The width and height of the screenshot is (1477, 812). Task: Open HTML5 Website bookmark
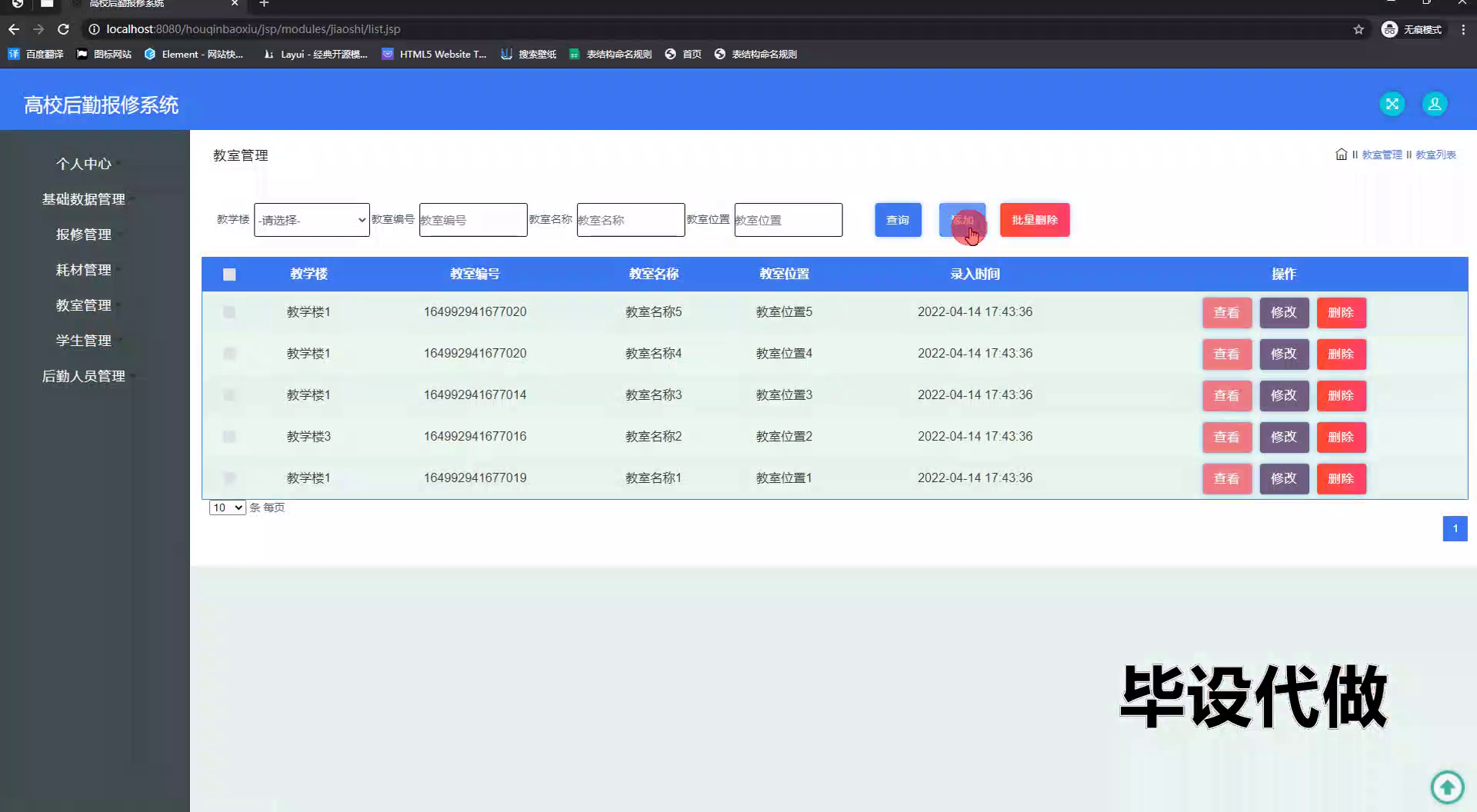coord(435,54)
